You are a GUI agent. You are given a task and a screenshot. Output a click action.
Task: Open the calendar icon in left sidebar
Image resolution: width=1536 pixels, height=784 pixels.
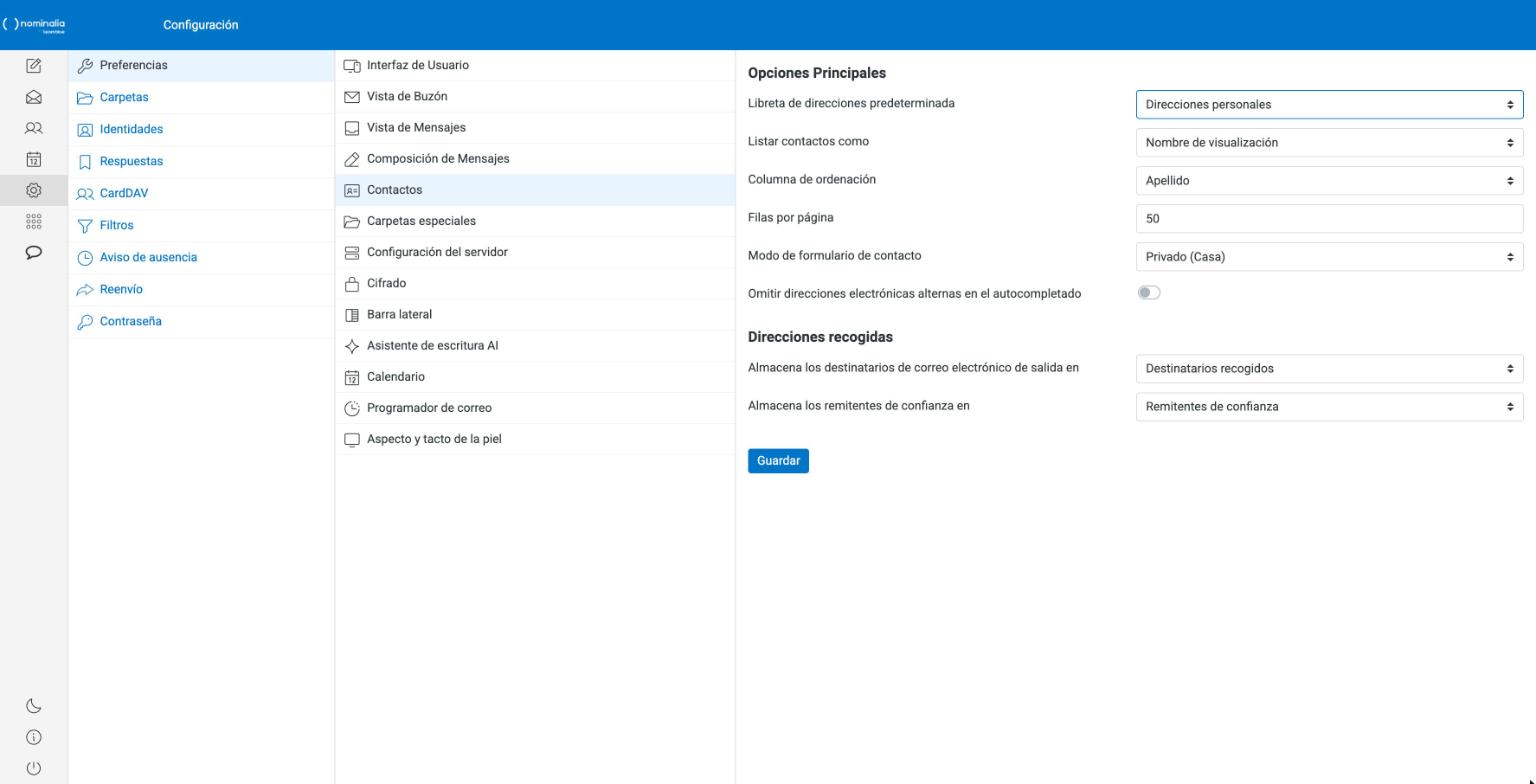coord(33,159)
